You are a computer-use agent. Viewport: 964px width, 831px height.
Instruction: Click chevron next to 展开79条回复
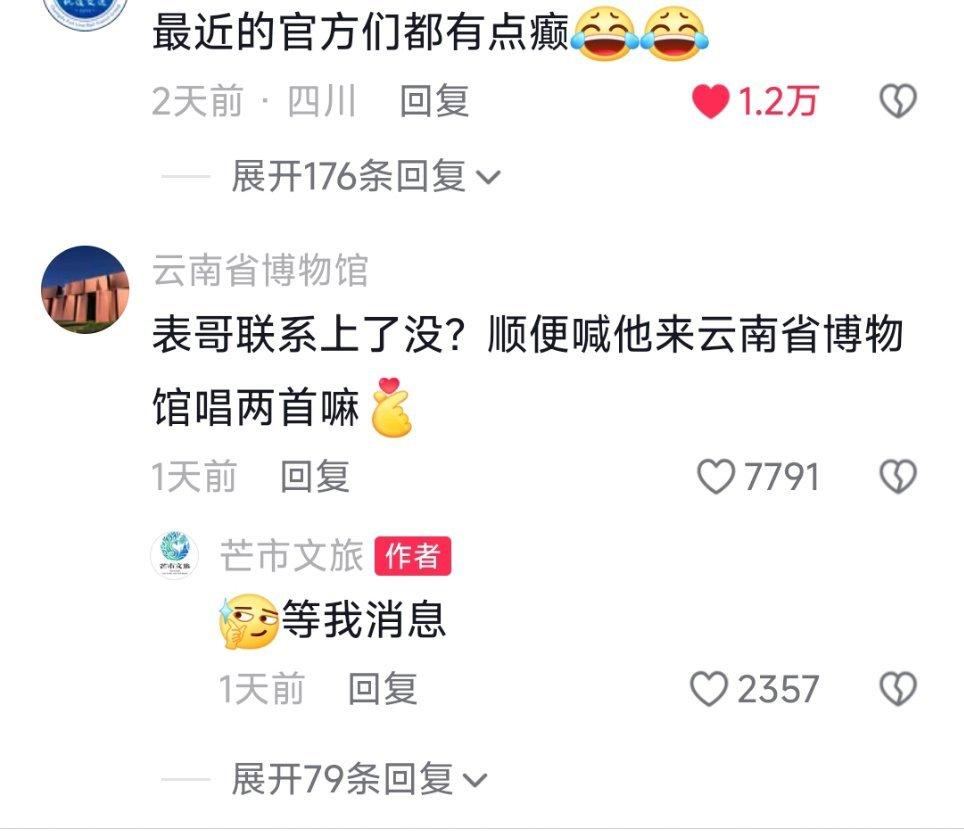[475, 781]
